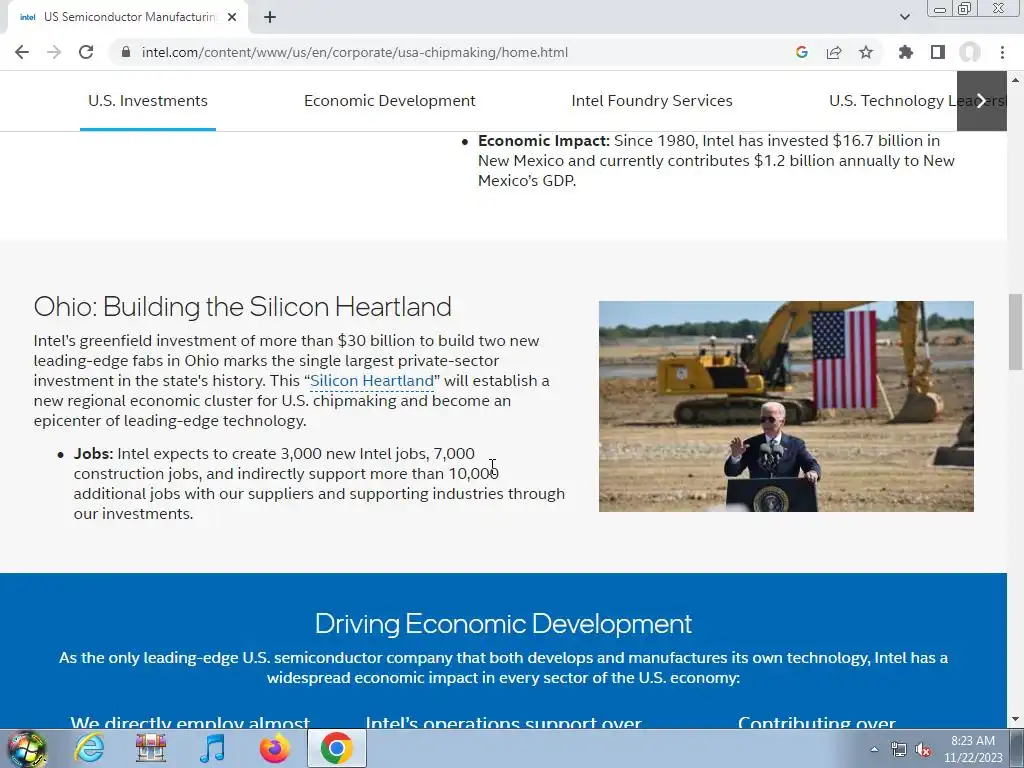Image resolution: width=1024 pixels, height=768 pixels.
Task: View site security lock info
Action: click(126, 52)
